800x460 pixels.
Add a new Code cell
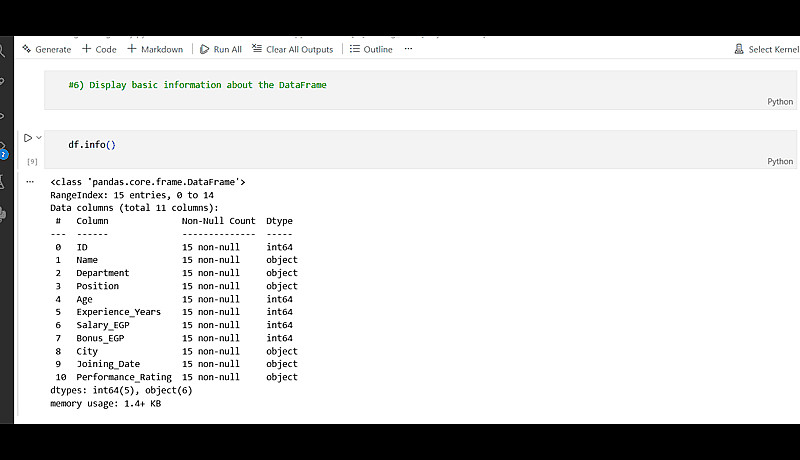99,49
